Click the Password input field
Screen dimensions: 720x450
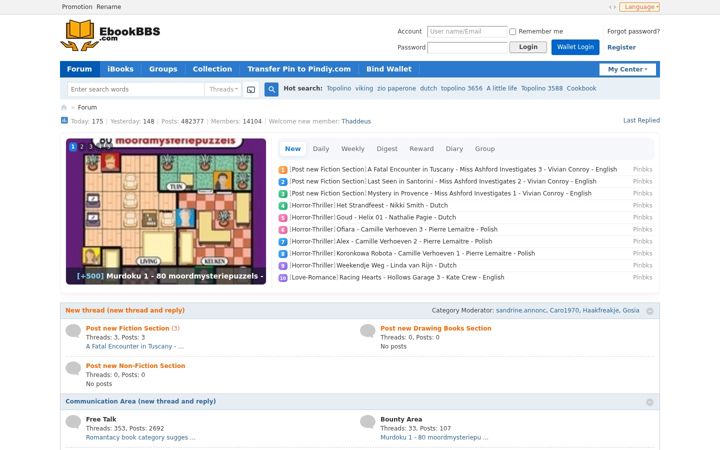pyautogui.click(x=467, y=47)
